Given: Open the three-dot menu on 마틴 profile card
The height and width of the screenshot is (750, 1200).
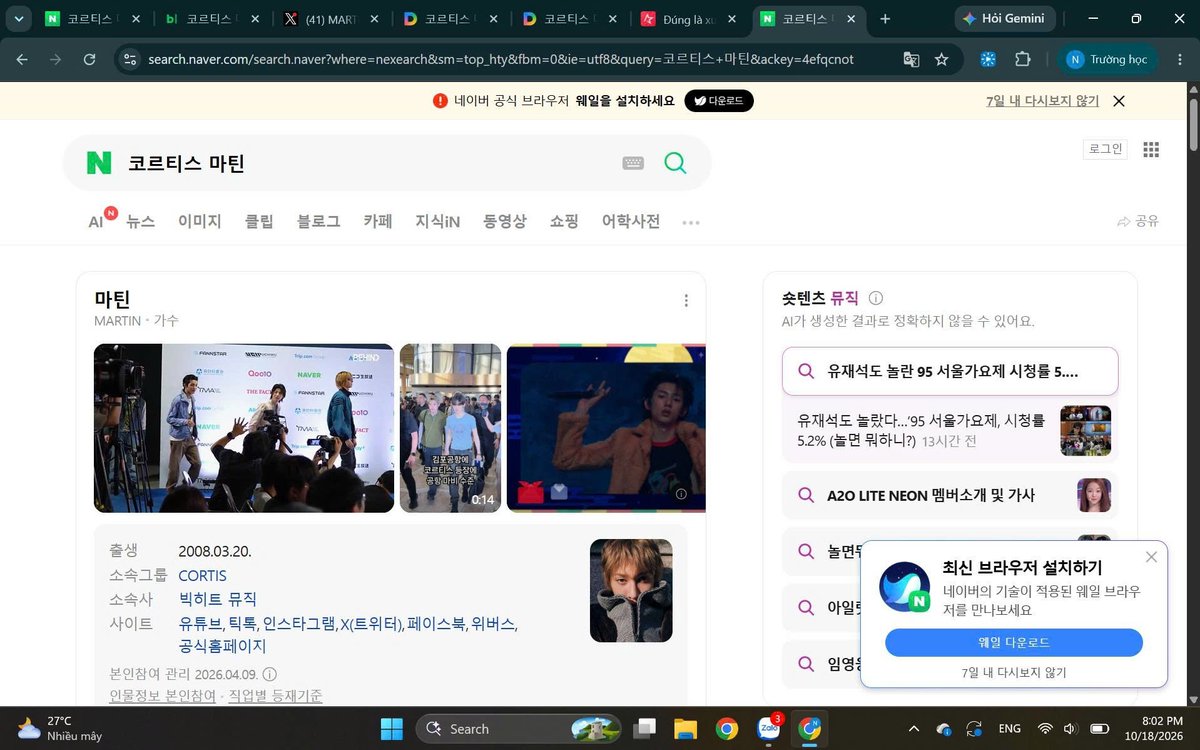Looking at the screenshot, I should [686, 300].
